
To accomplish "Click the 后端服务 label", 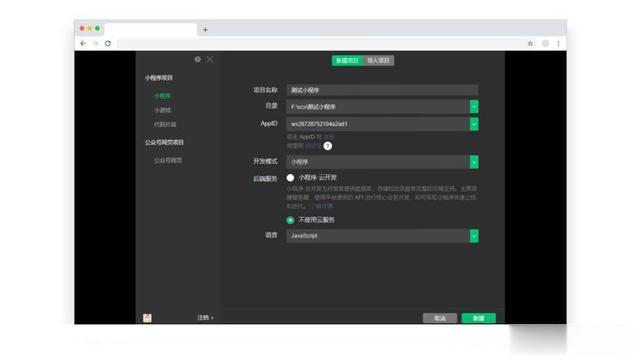I will point(265,179).
